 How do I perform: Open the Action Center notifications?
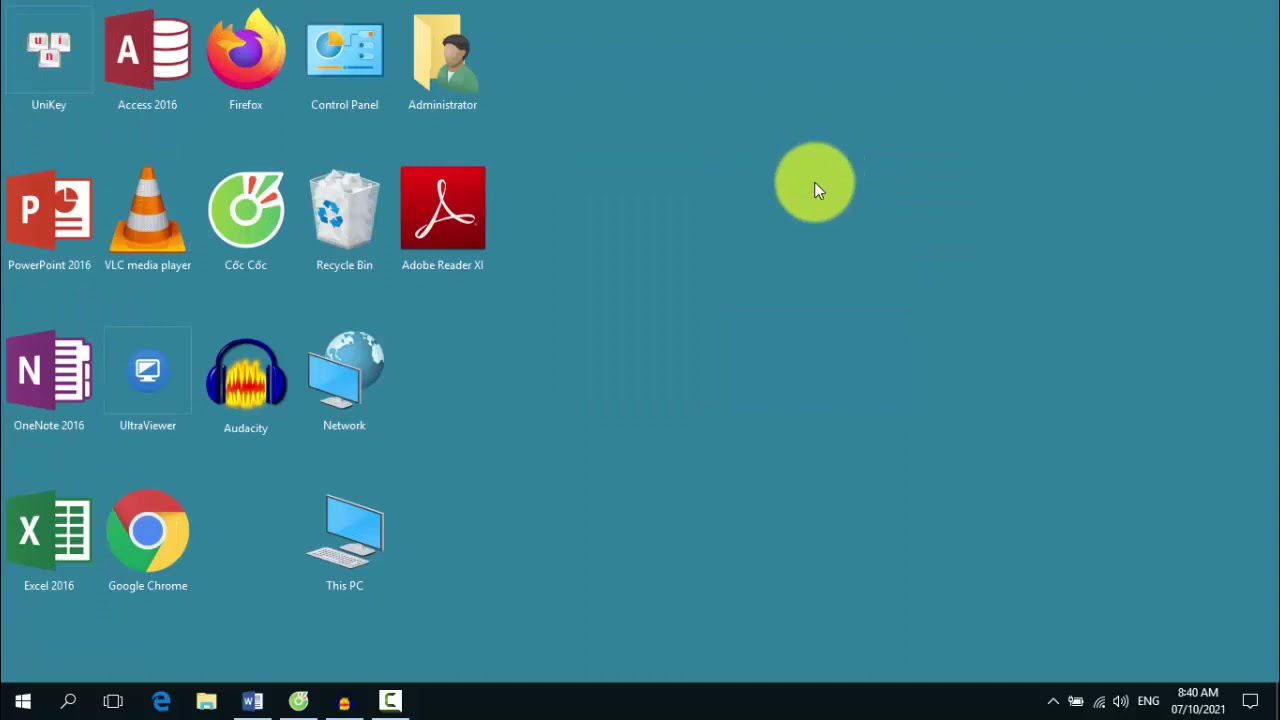[x=1250, y=701]
